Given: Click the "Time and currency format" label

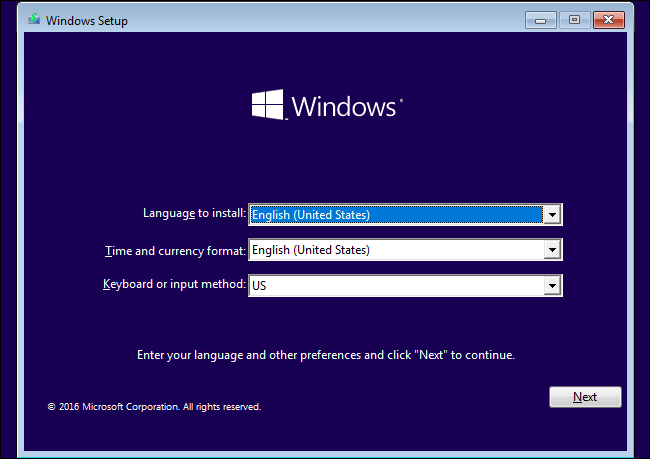Looking at the screenshot, I should click(175, 249).
